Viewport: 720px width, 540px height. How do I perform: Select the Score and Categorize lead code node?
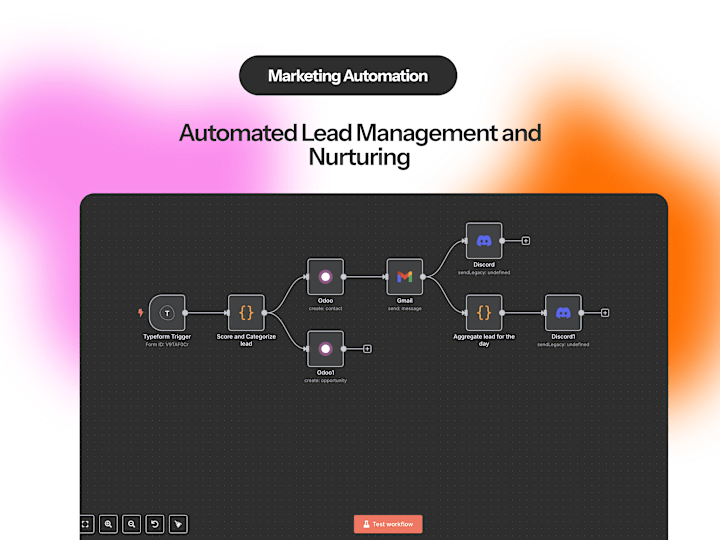click(x=246, y=313)
